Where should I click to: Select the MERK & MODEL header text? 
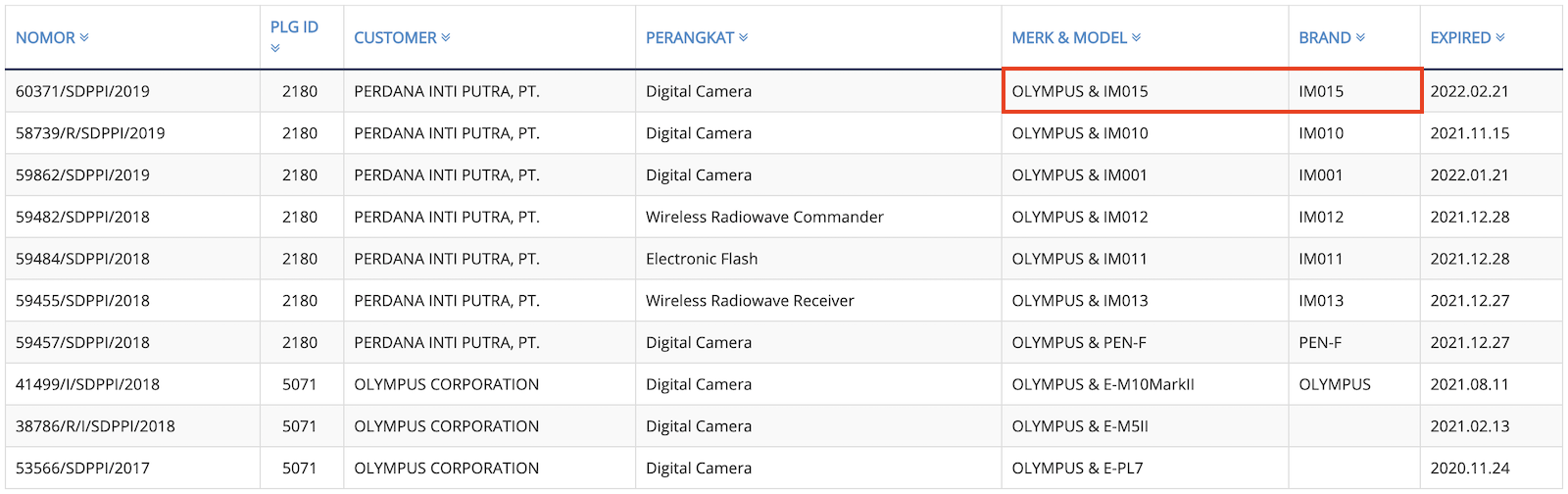[1069, 37]
